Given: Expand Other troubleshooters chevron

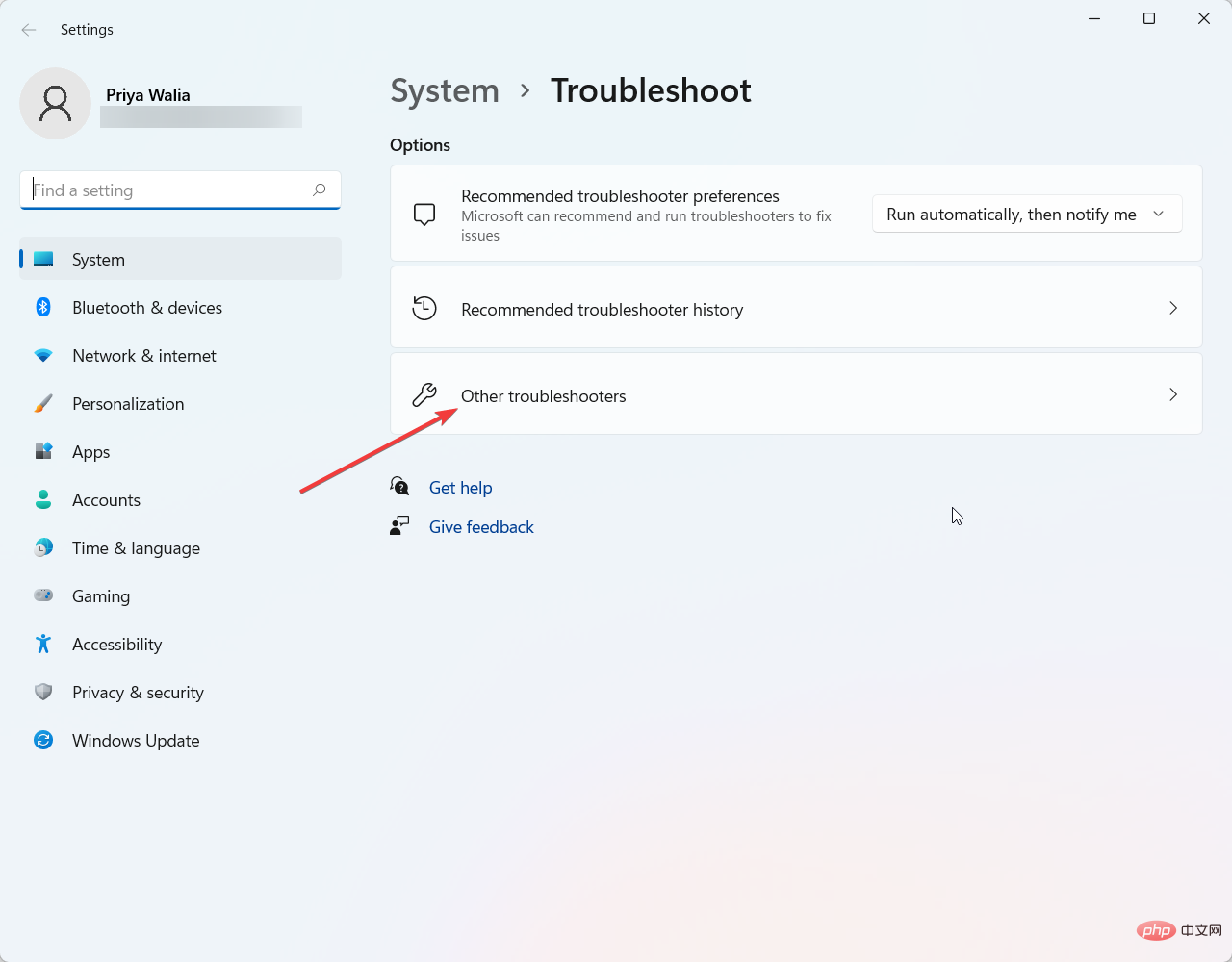Looking at the screenshot, I should tap(1173, 394).
